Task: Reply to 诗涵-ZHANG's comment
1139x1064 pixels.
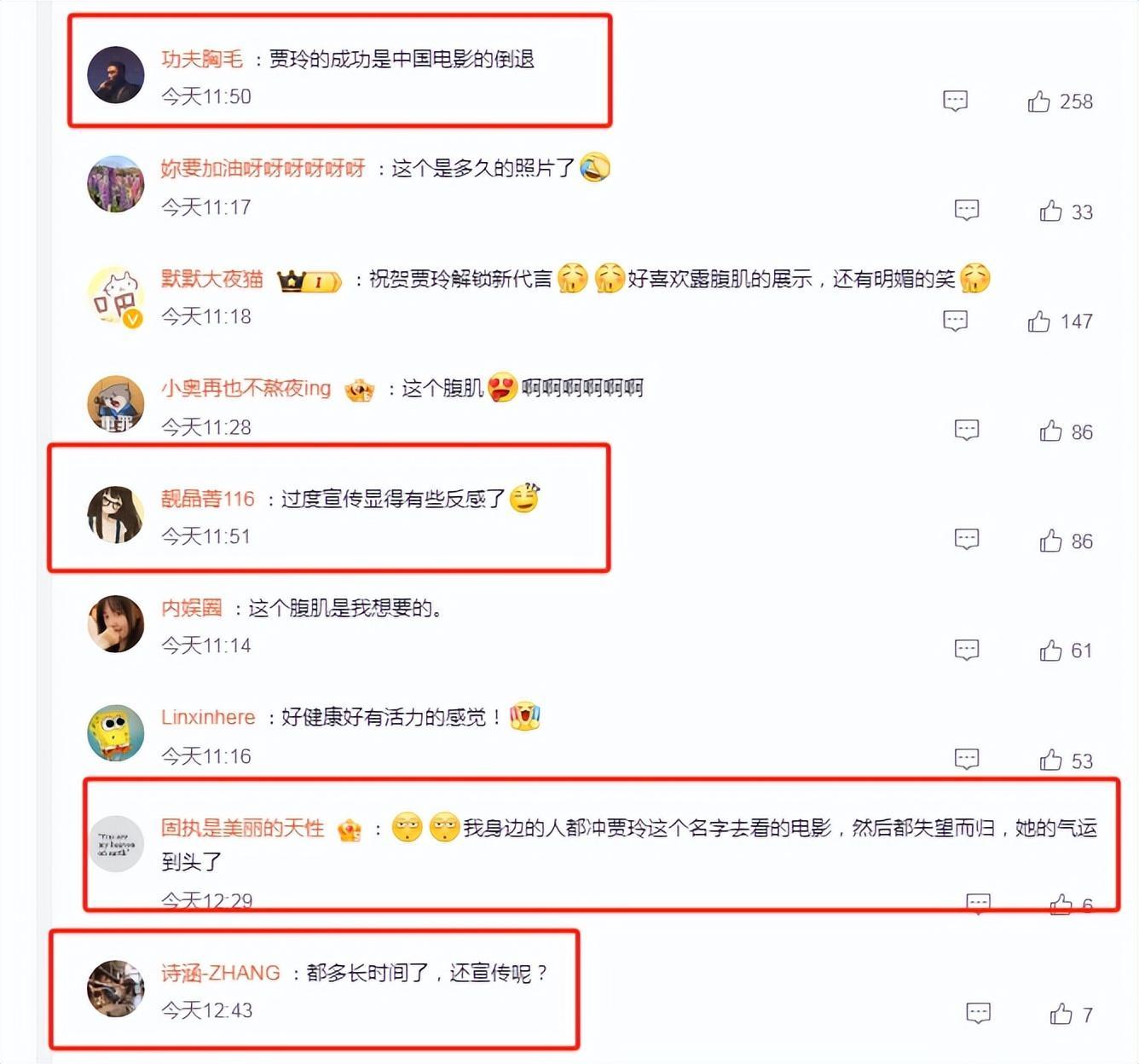Action: (x=978, y=1013)
